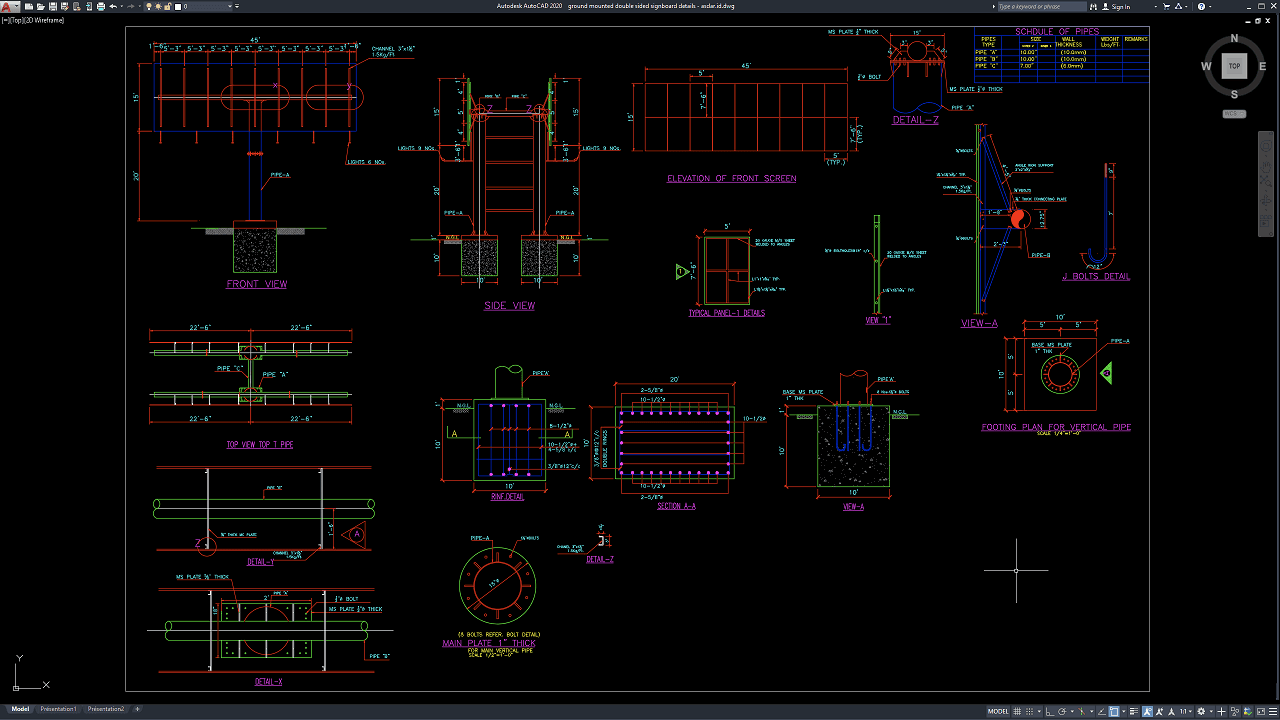Viewport: 1280px width, 720px height.
Task: Click the Autodesk A360 triangle icon
Action: [1178, 6]
